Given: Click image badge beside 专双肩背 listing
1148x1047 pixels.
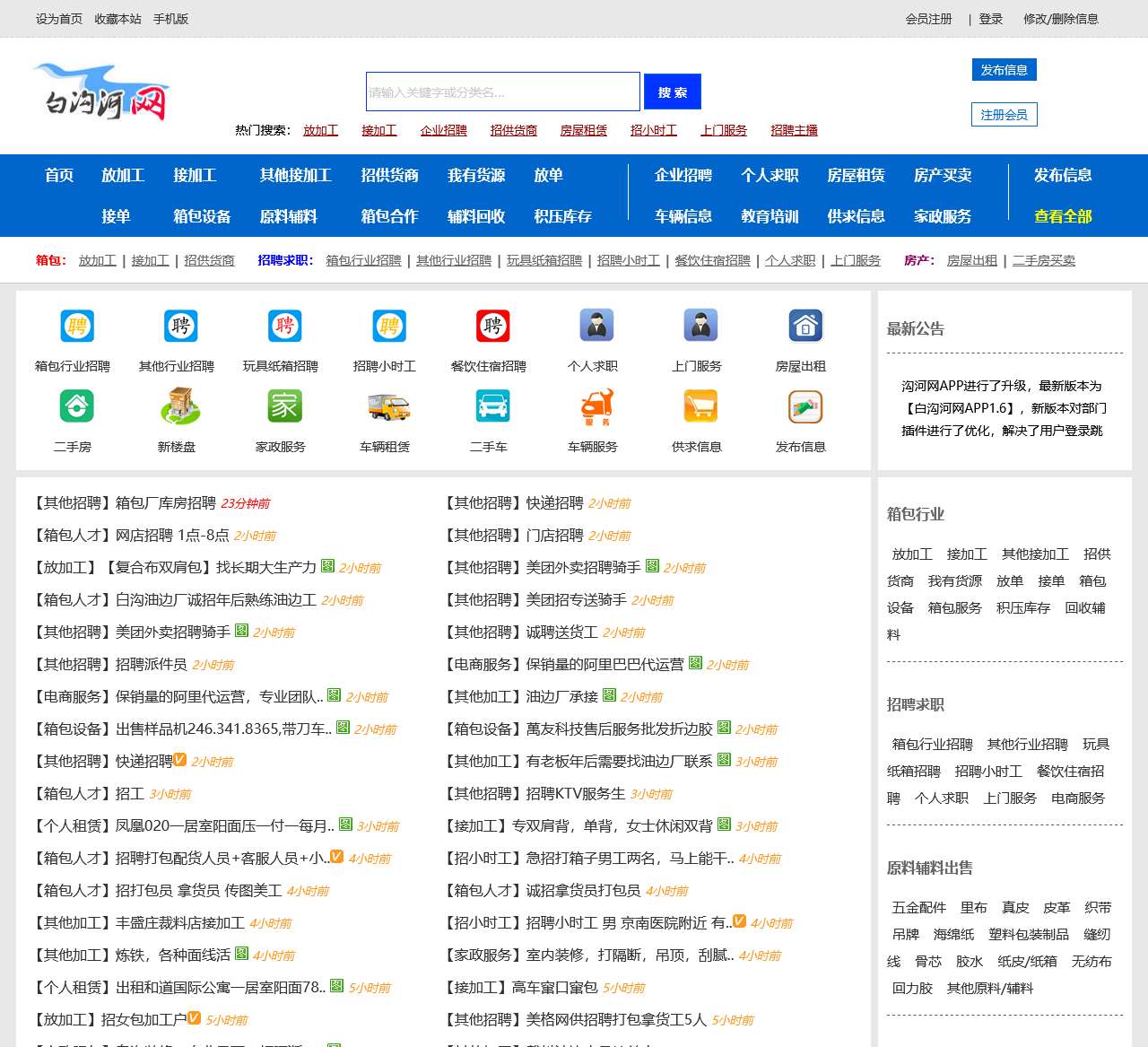Looking at the screenshot, I should pyautogui.click(x=724, y=824).
